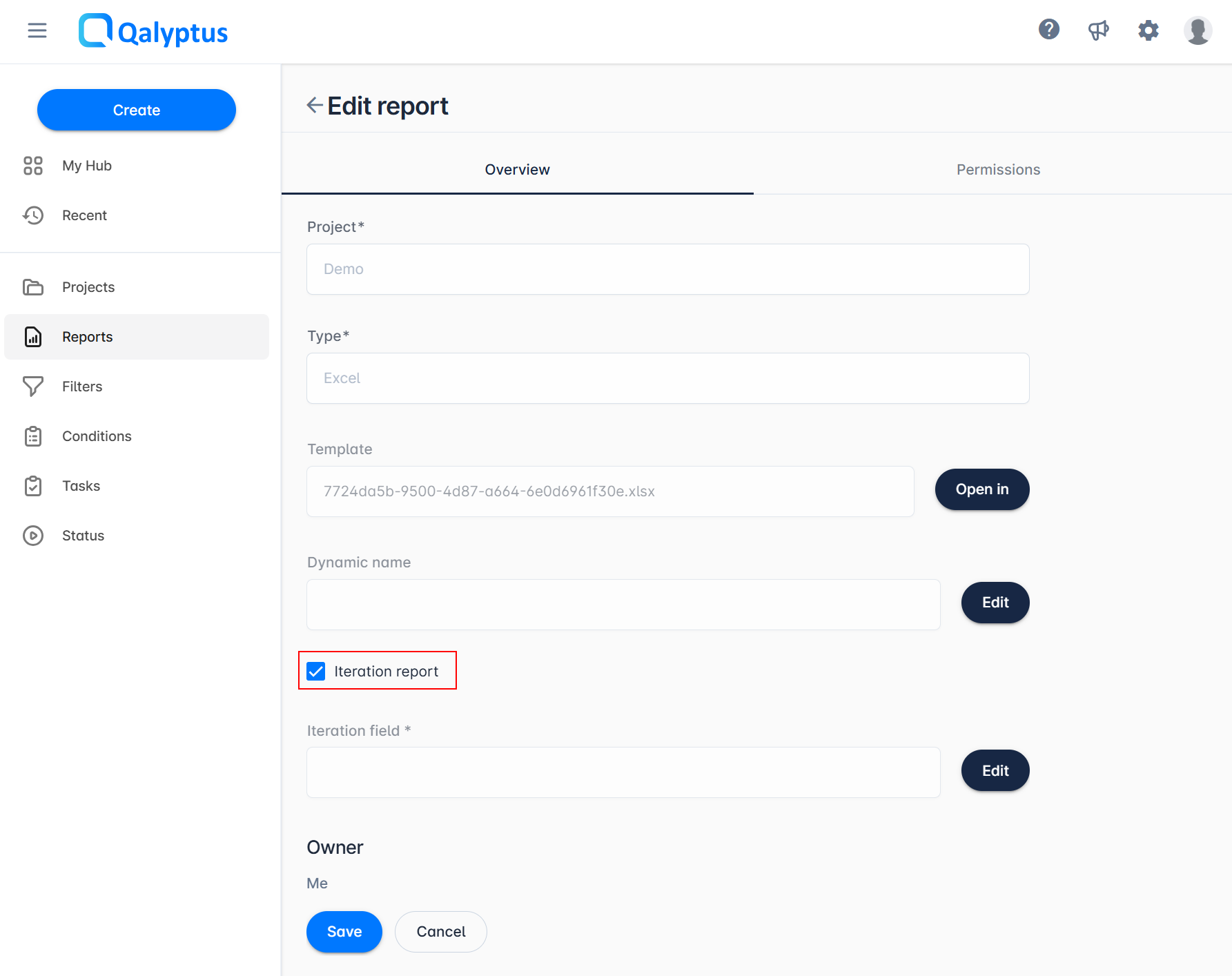This screenshot has width=1232, height=976.
Task: Click inside the Dynamic name field
Action: tap(623, 604)
